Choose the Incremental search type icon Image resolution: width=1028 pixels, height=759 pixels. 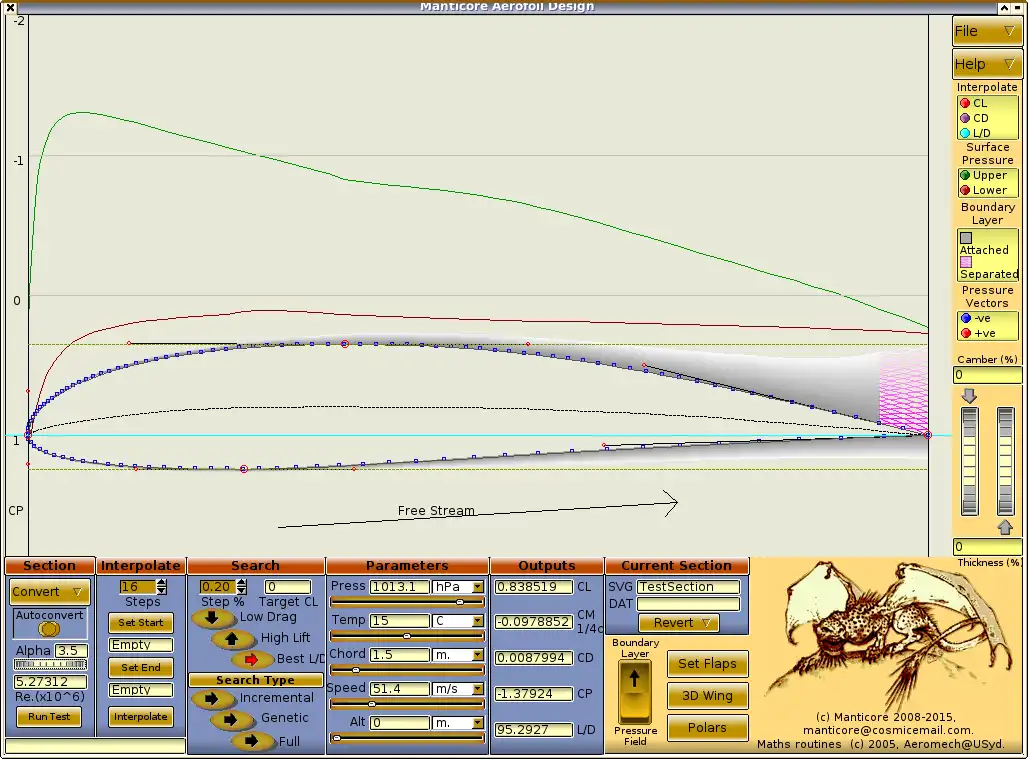point(211,698)
